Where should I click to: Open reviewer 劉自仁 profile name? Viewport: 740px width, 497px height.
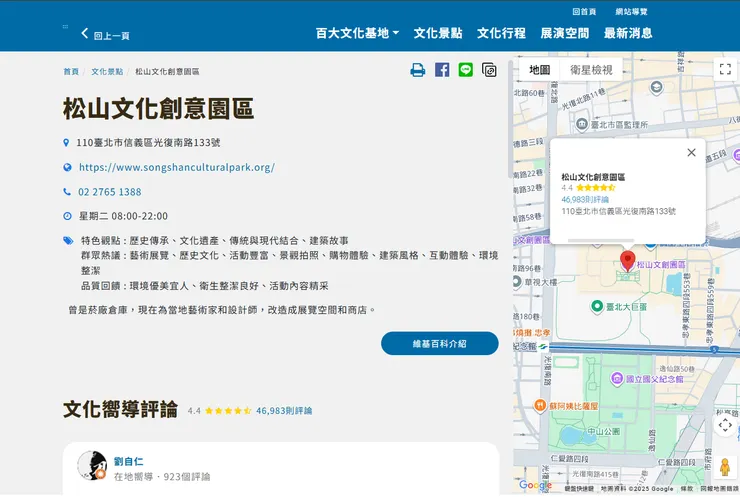point(128,461)
